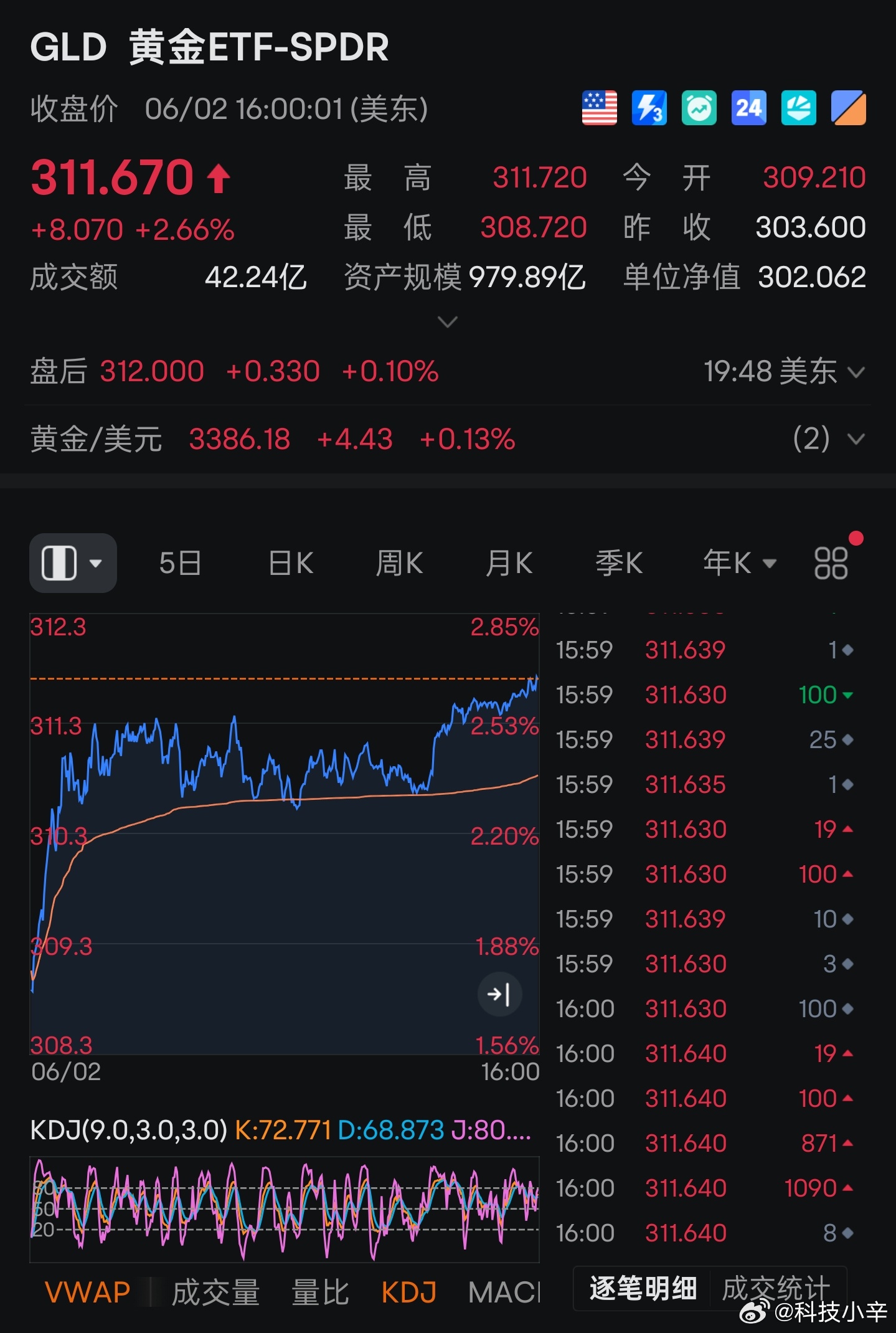Select the 15:59 trade row with volume 25
Viewport: 896px width, 1333px height.
pos(704,740)
